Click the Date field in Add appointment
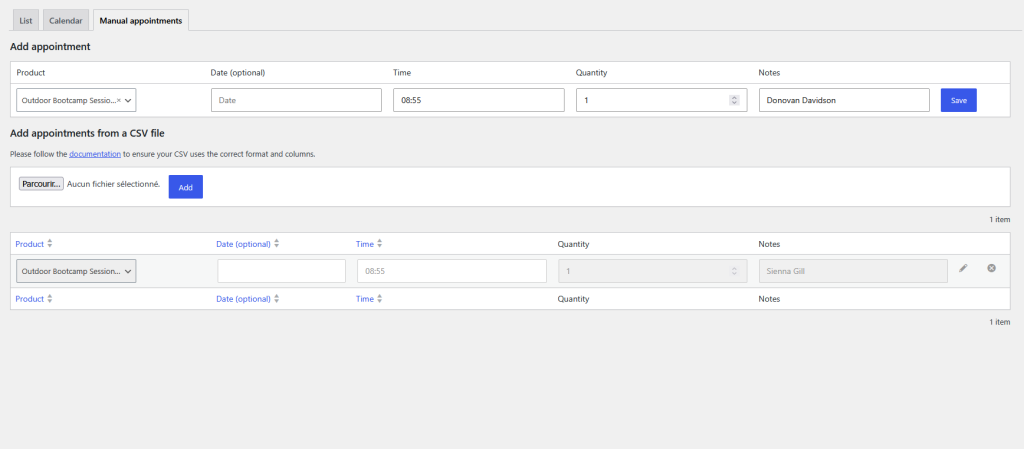 (296, 101)
